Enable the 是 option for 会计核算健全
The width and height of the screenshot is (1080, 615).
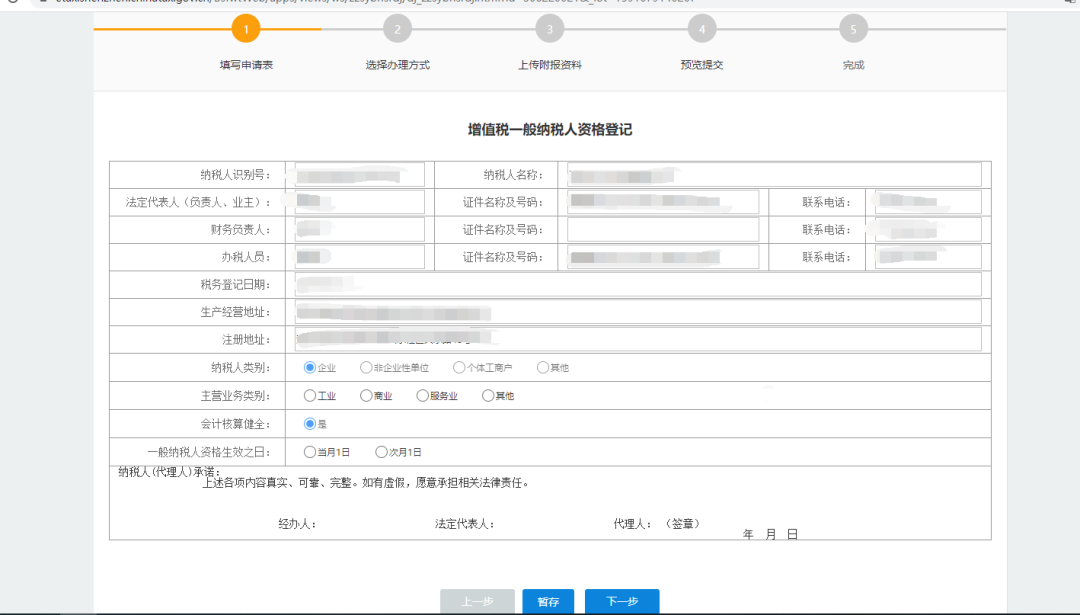pyautogui.click(x=309, y=423)
